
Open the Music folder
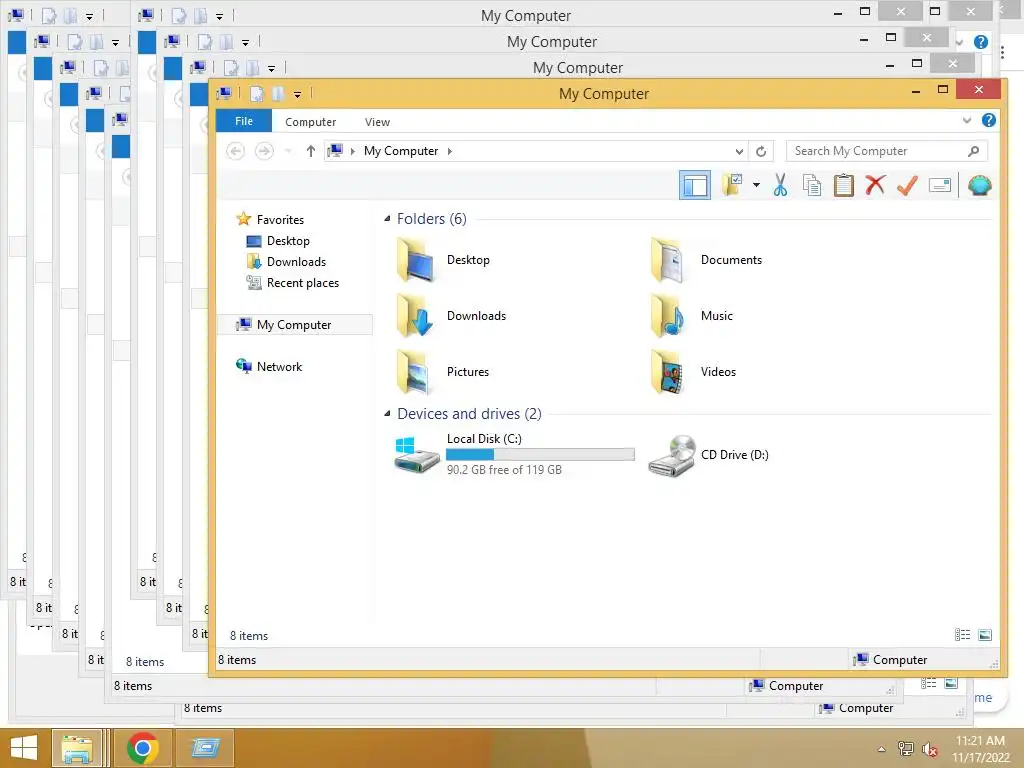click(x=693, y=316)
